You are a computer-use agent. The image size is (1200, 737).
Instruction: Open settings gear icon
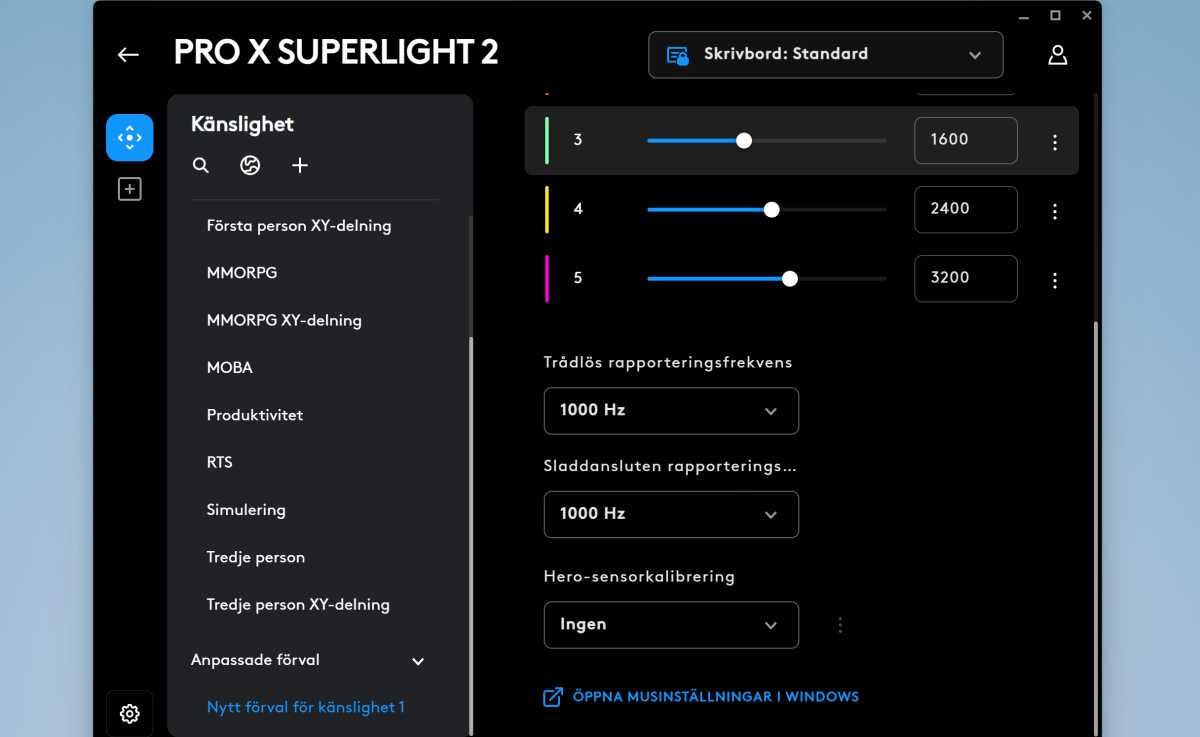point(130,714)
